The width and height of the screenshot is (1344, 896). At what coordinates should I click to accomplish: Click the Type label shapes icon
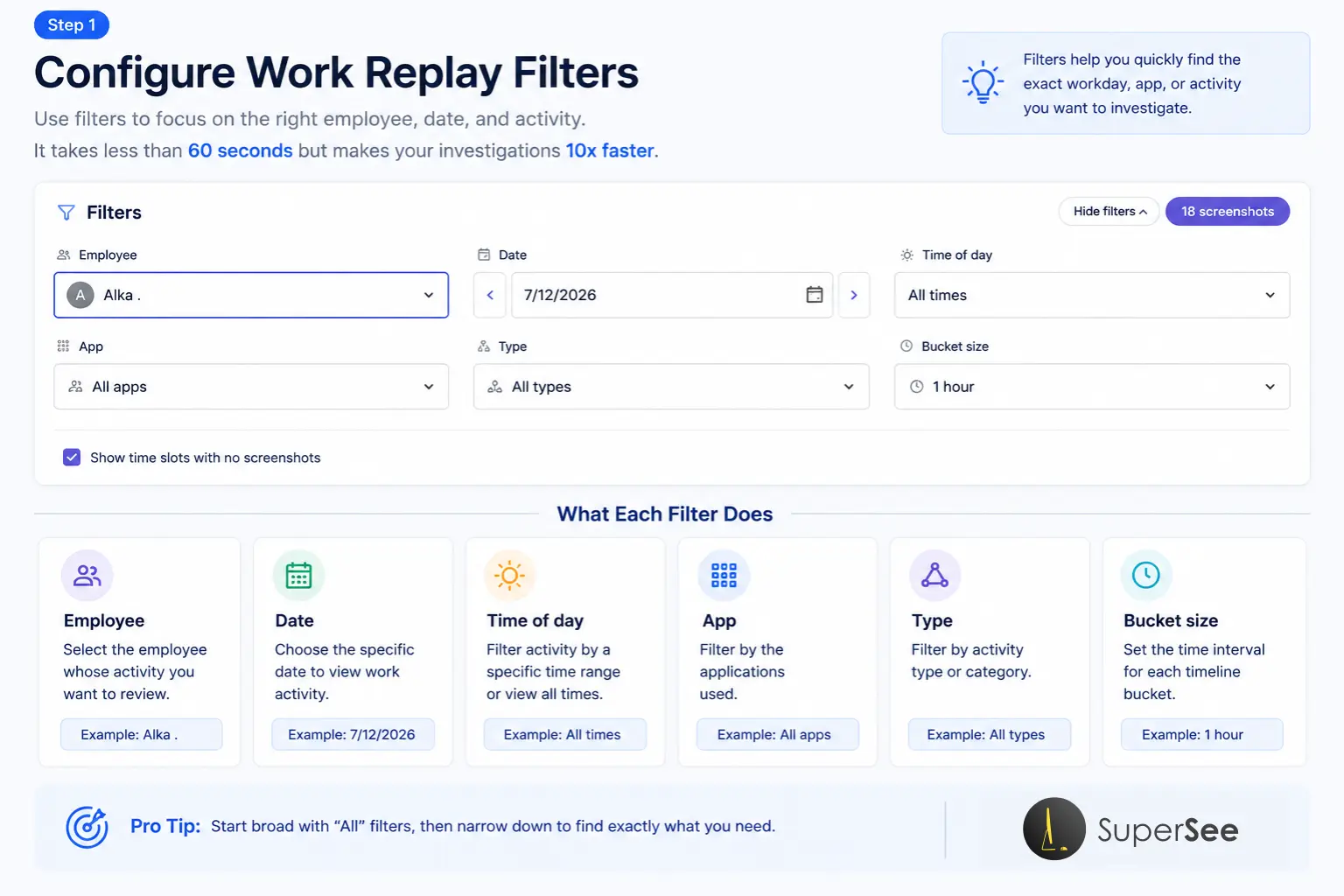pyautogui.click(x=484, y=346)
